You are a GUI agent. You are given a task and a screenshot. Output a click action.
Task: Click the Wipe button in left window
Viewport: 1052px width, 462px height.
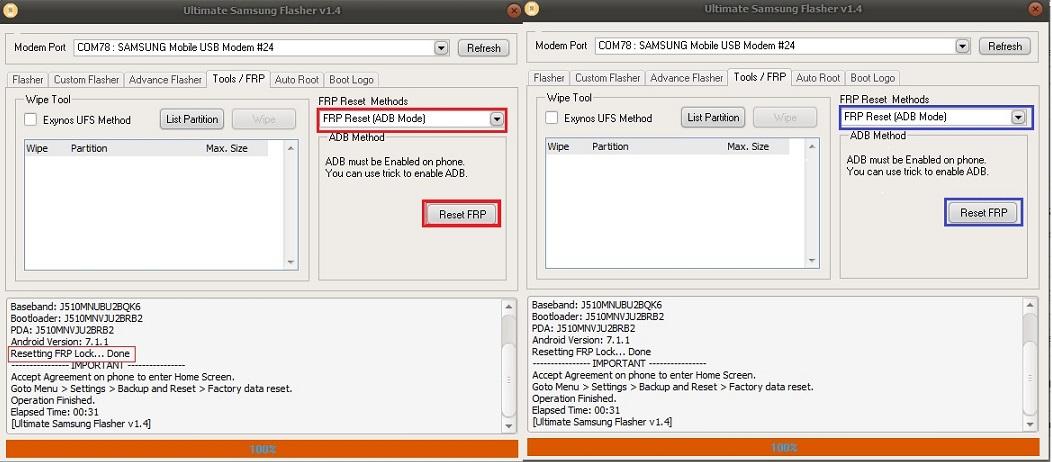[x=264, y=119]
